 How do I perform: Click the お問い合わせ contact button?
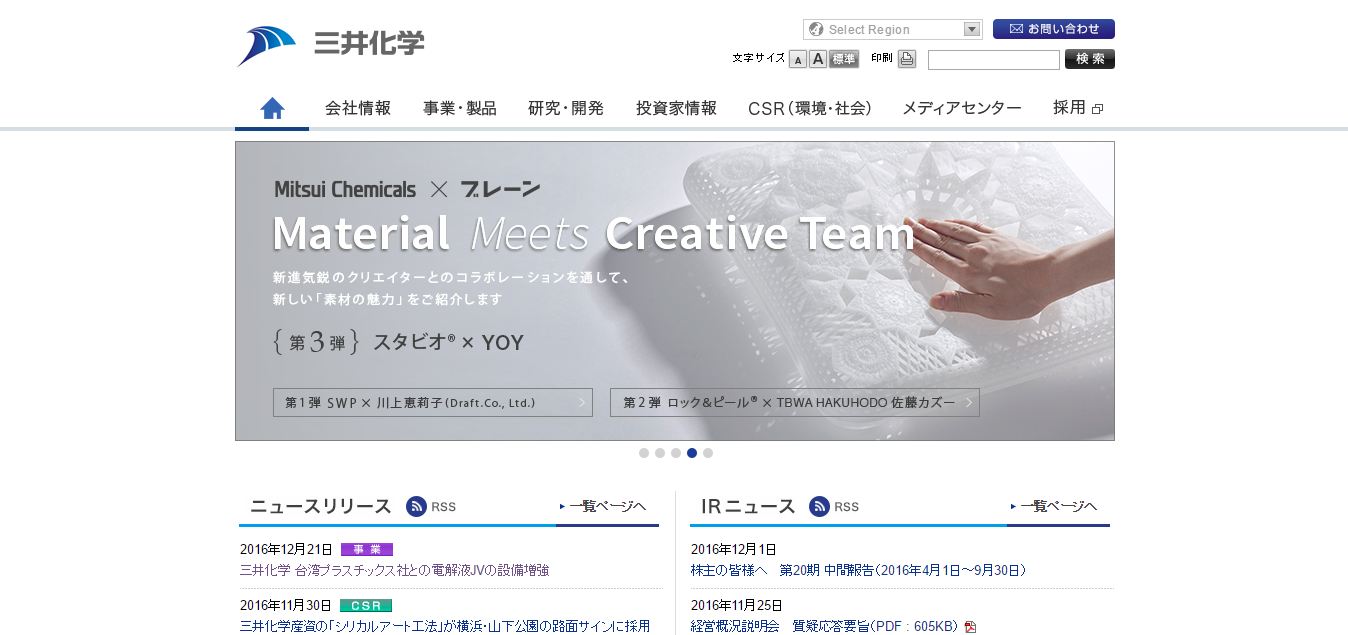[x=1054, y=29]
